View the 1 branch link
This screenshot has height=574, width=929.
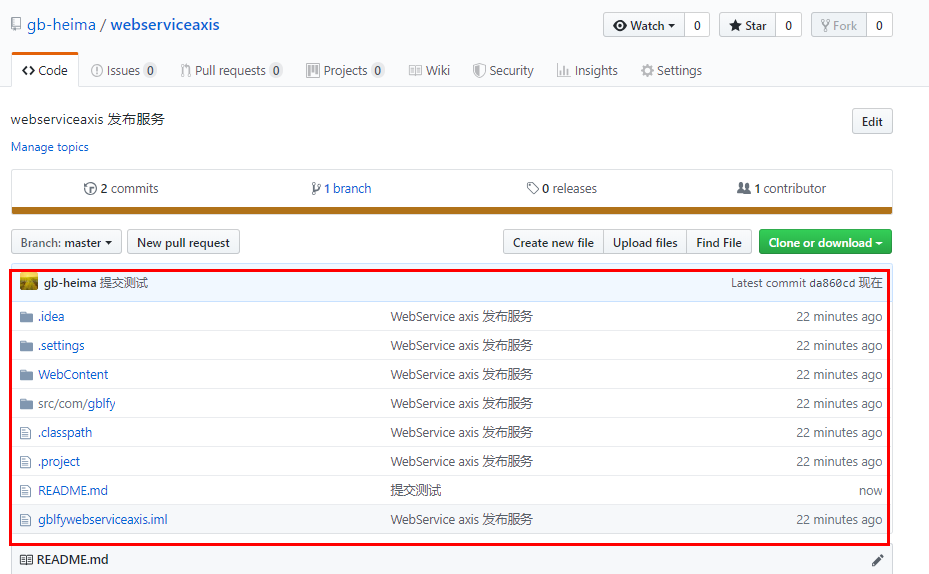tap(341, 188)
